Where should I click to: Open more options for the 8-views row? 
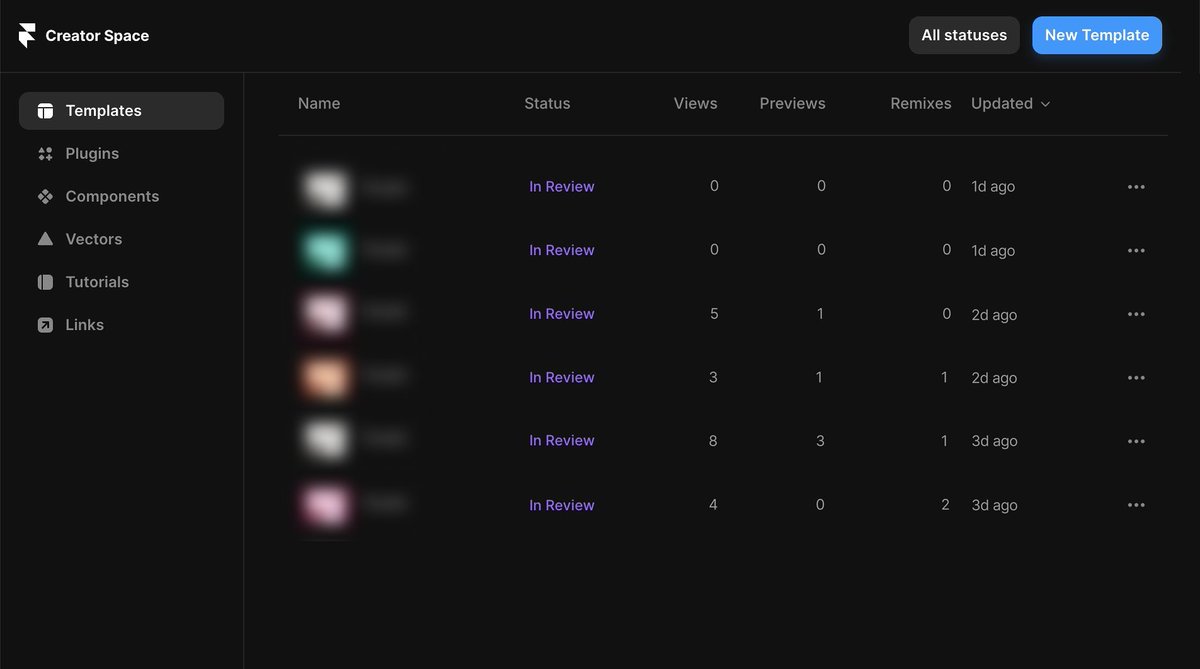coord(1136,441)
